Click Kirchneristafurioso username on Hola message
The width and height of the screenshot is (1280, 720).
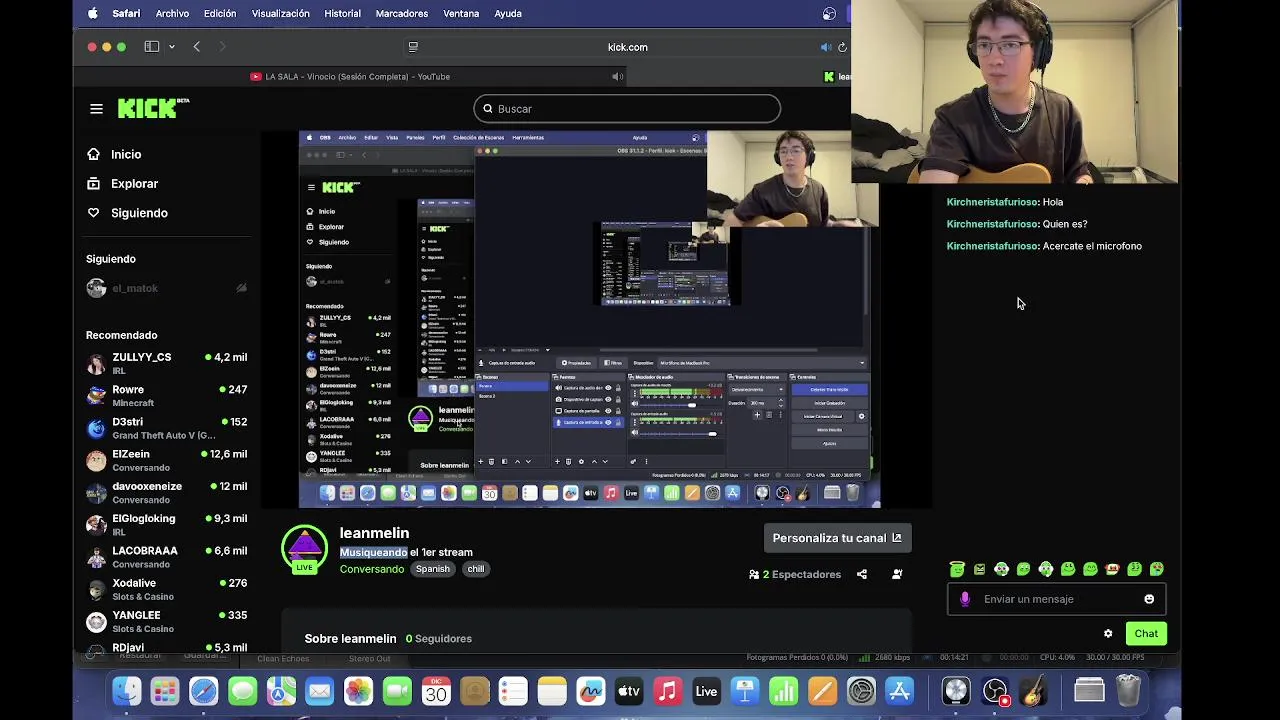click(992, 202)
